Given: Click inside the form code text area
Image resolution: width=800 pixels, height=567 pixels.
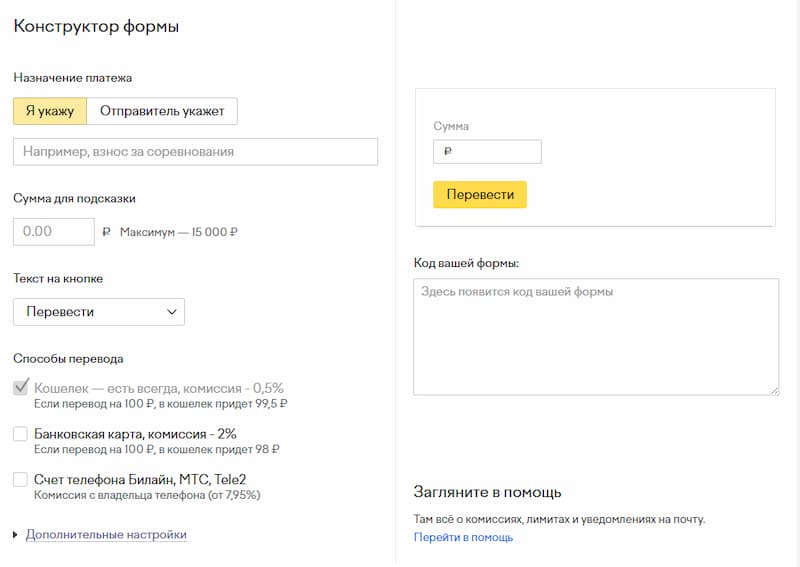Looking at the screenshot, I should pos(596,336).
